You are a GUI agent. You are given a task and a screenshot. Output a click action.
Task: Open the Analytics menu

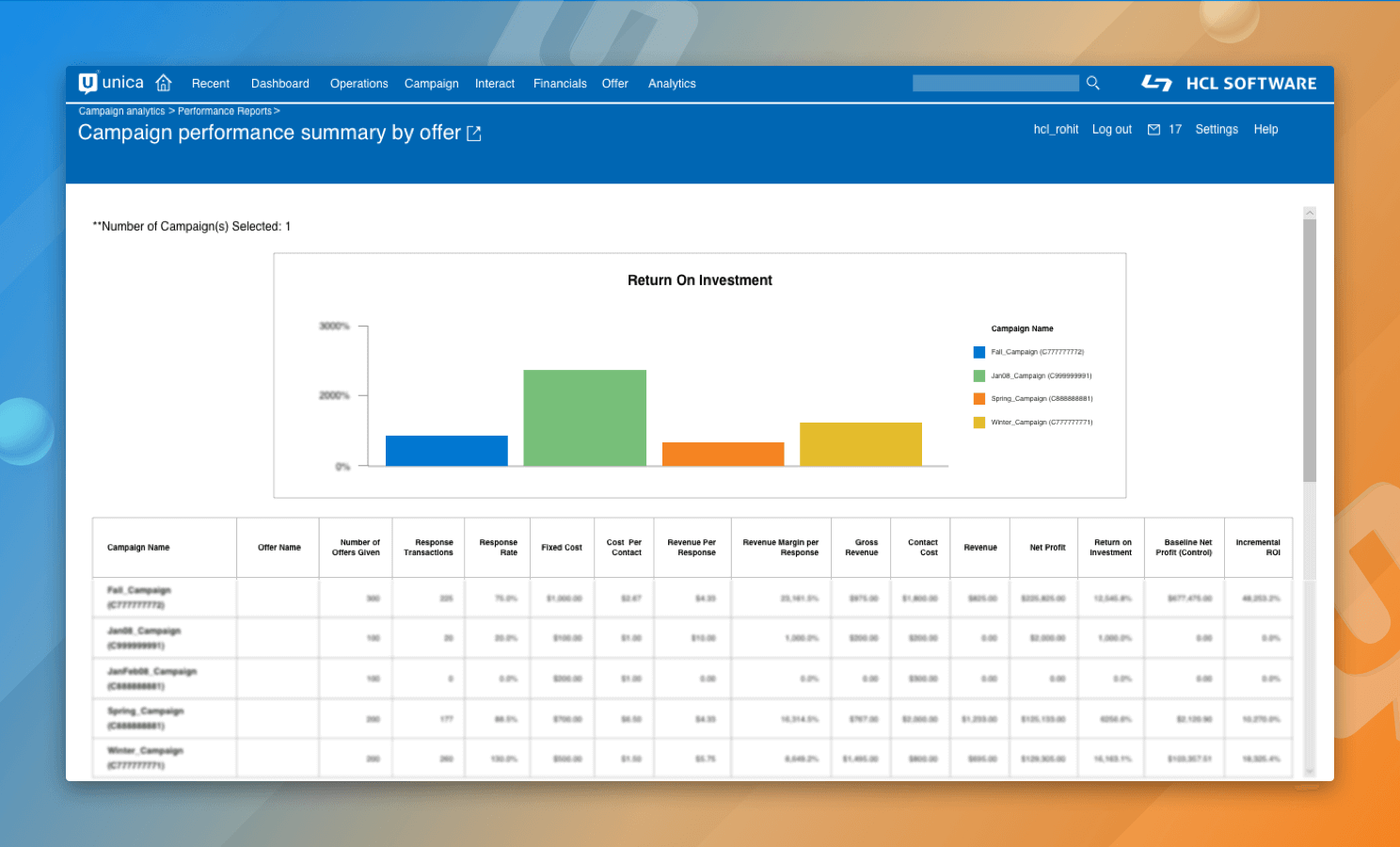point(672,83)
